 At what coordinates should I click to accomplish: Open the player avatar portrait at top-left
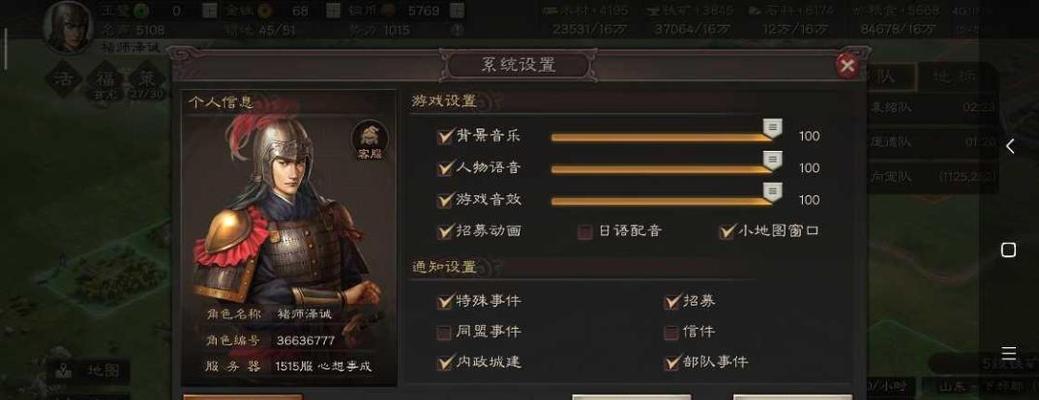pos(68,26)
